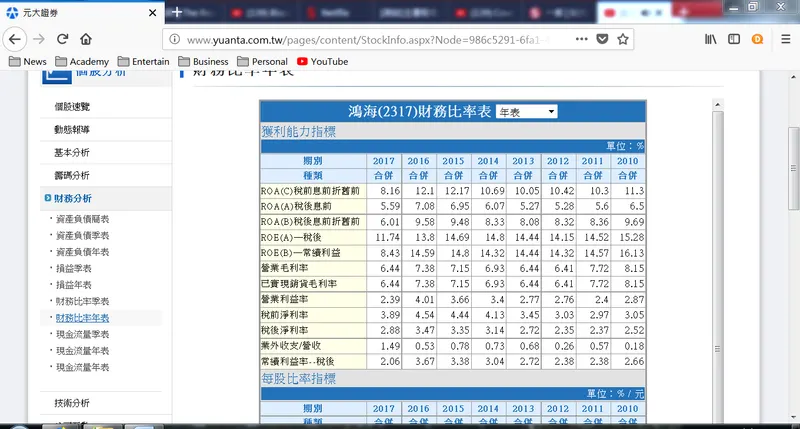The height and width of the screenshot is (429, 800).
Task: Click the 每股比率指標 section heading
Action: pos(298,378)
